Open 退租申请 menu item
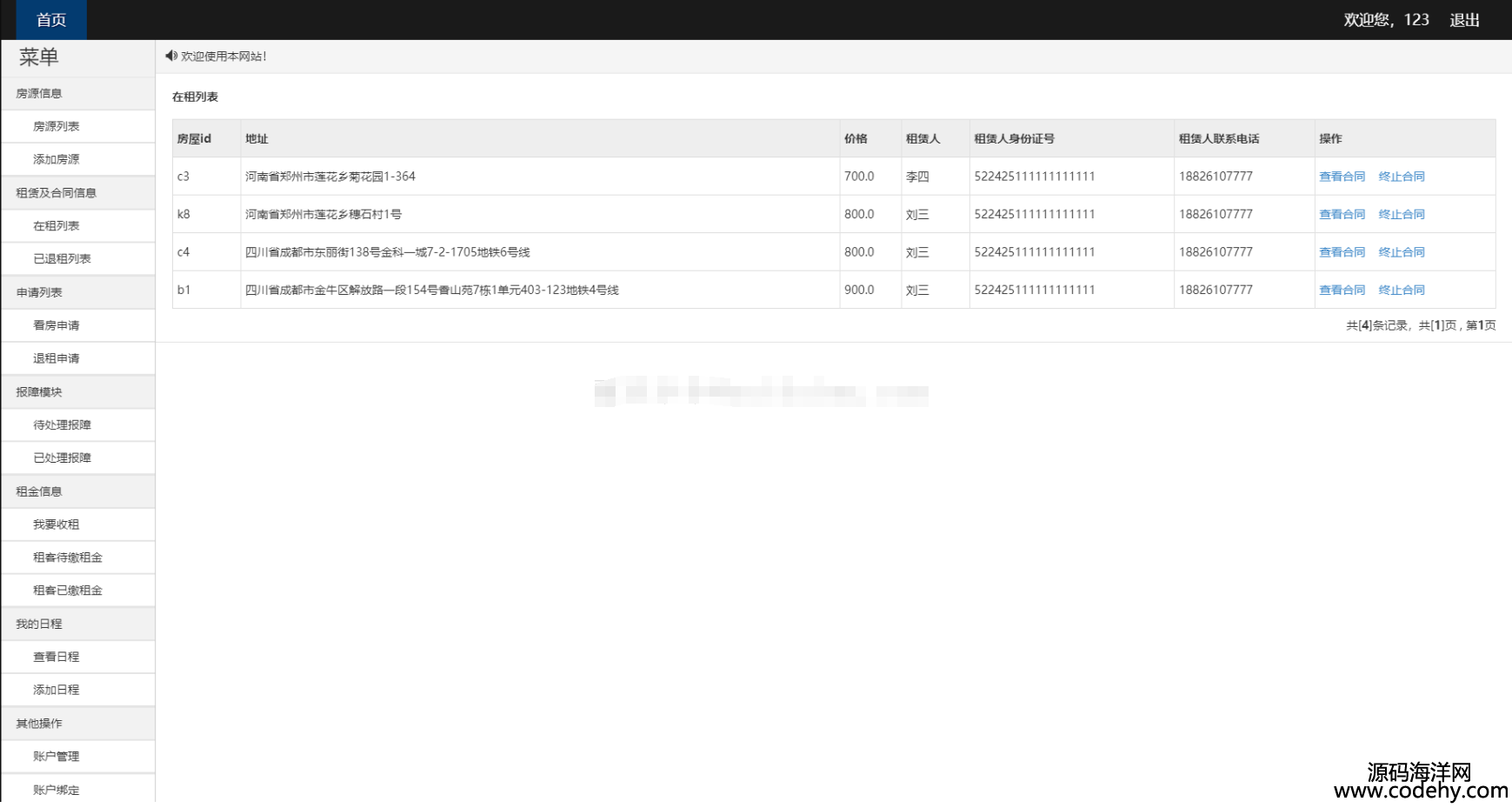The image size is (1512, 808). click(78, 358)
